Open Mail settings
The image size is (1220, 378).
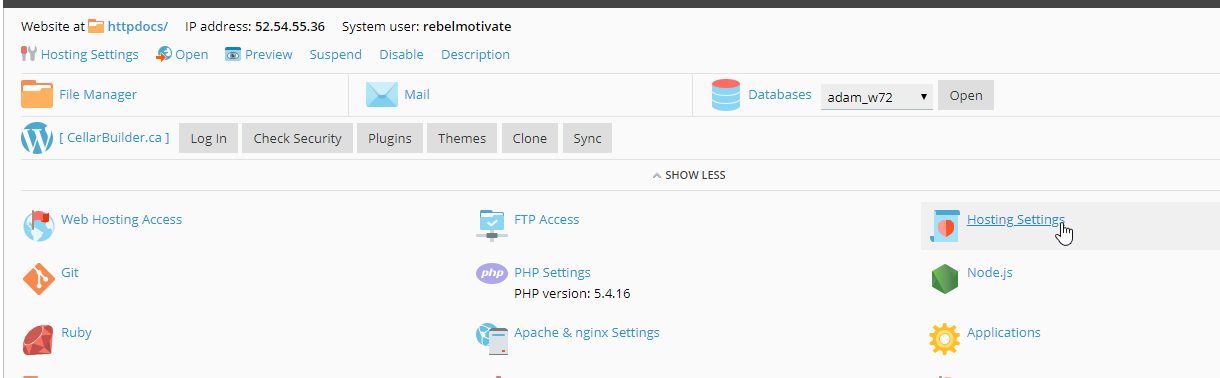click(x=417, y=95)
